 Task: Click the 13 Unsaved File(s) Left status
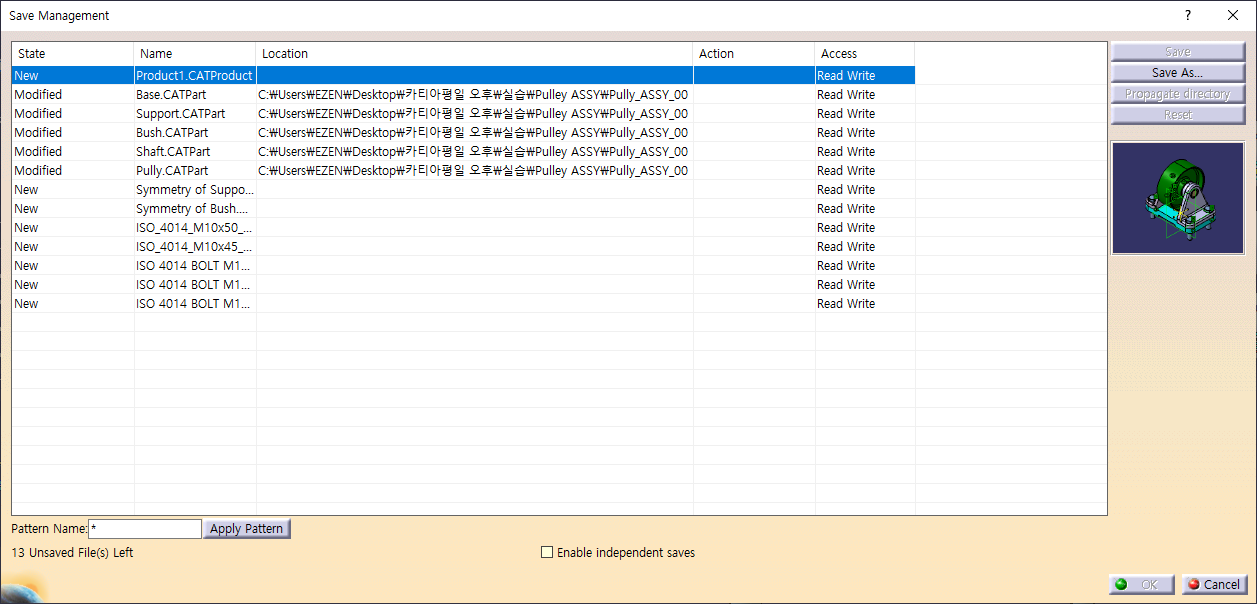coord(72,552)
